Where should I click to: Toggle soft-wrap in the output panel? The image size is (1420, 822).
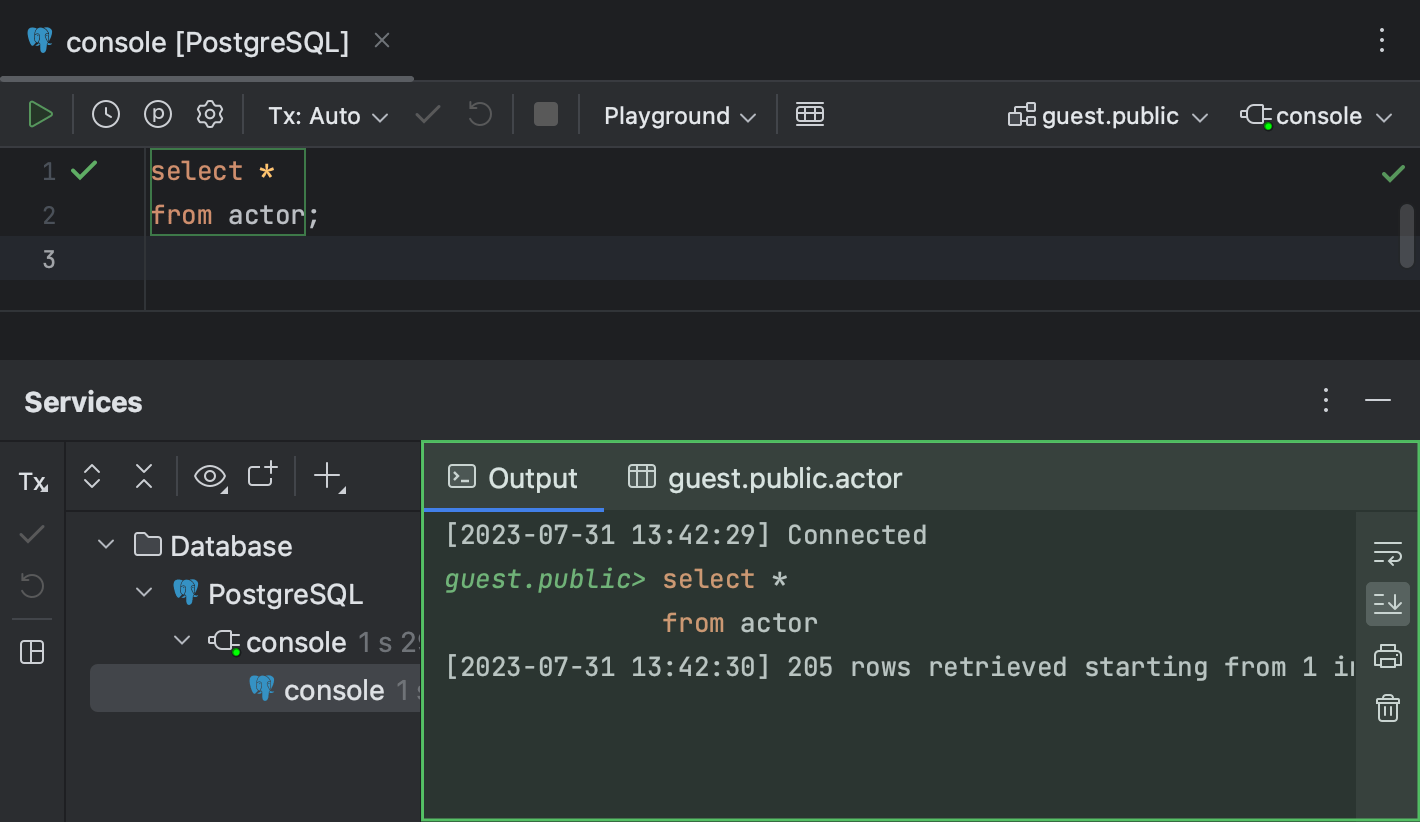[1388, 552]
